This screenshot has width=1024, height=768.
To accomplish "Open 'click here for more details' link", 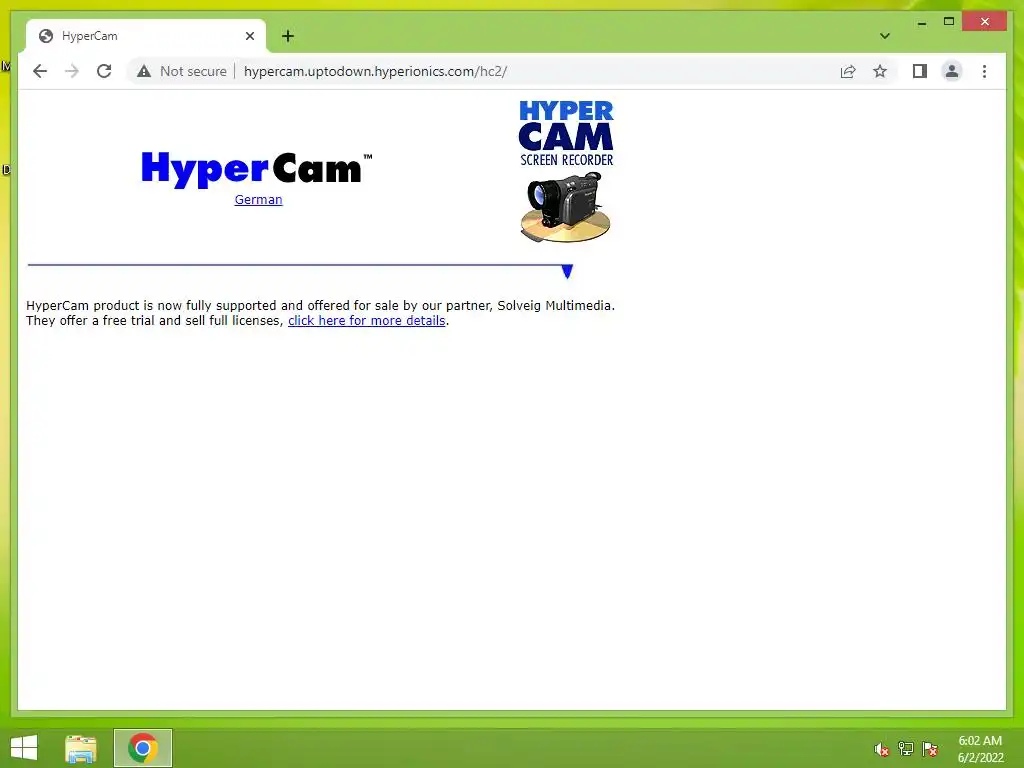I will tap(366, 321).
